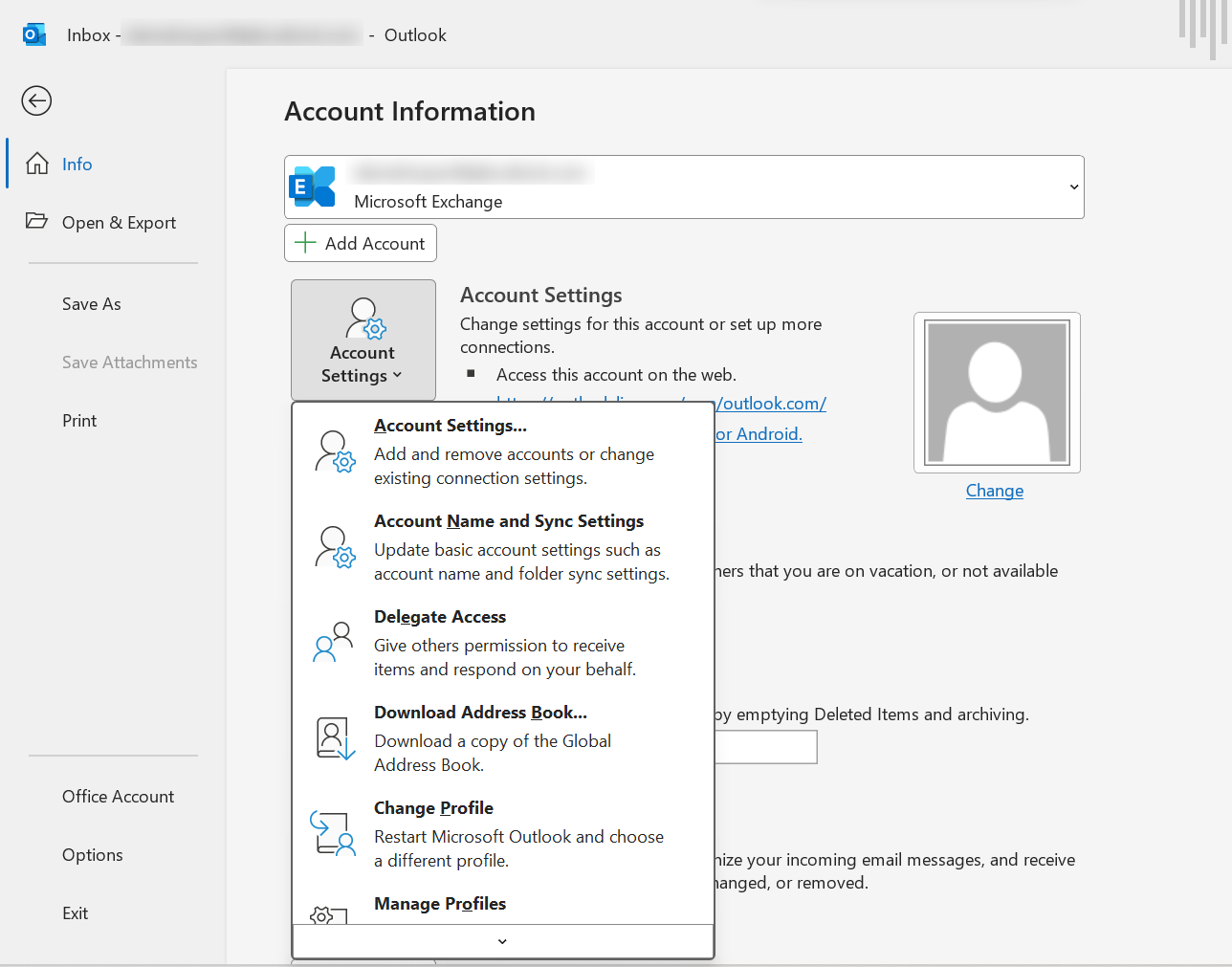Open the Open & Export section
This screenshot has height=967, width=1232.
coord(115,222)
